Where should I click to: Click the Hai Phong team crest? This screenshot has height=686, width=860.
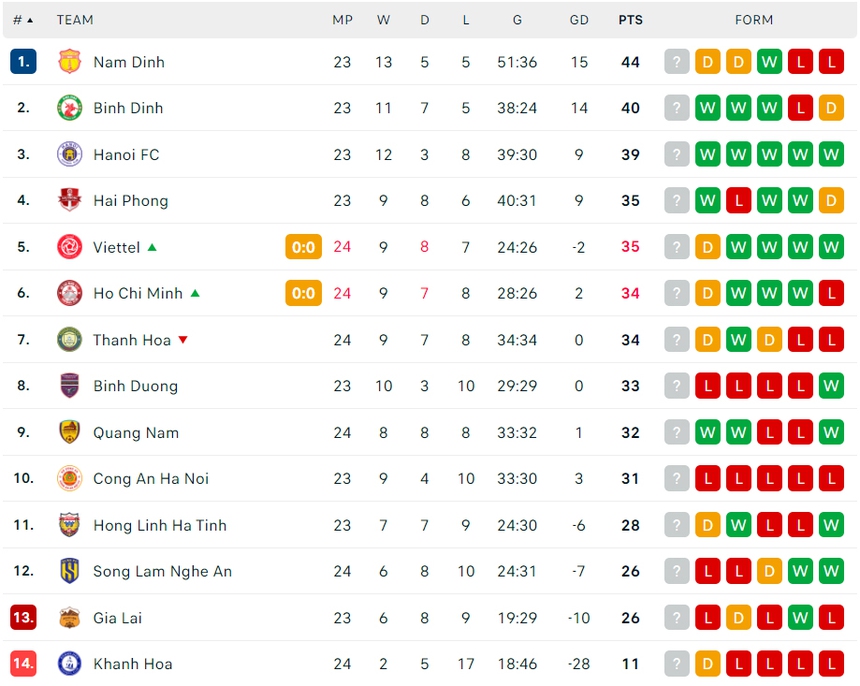(69, 200)
